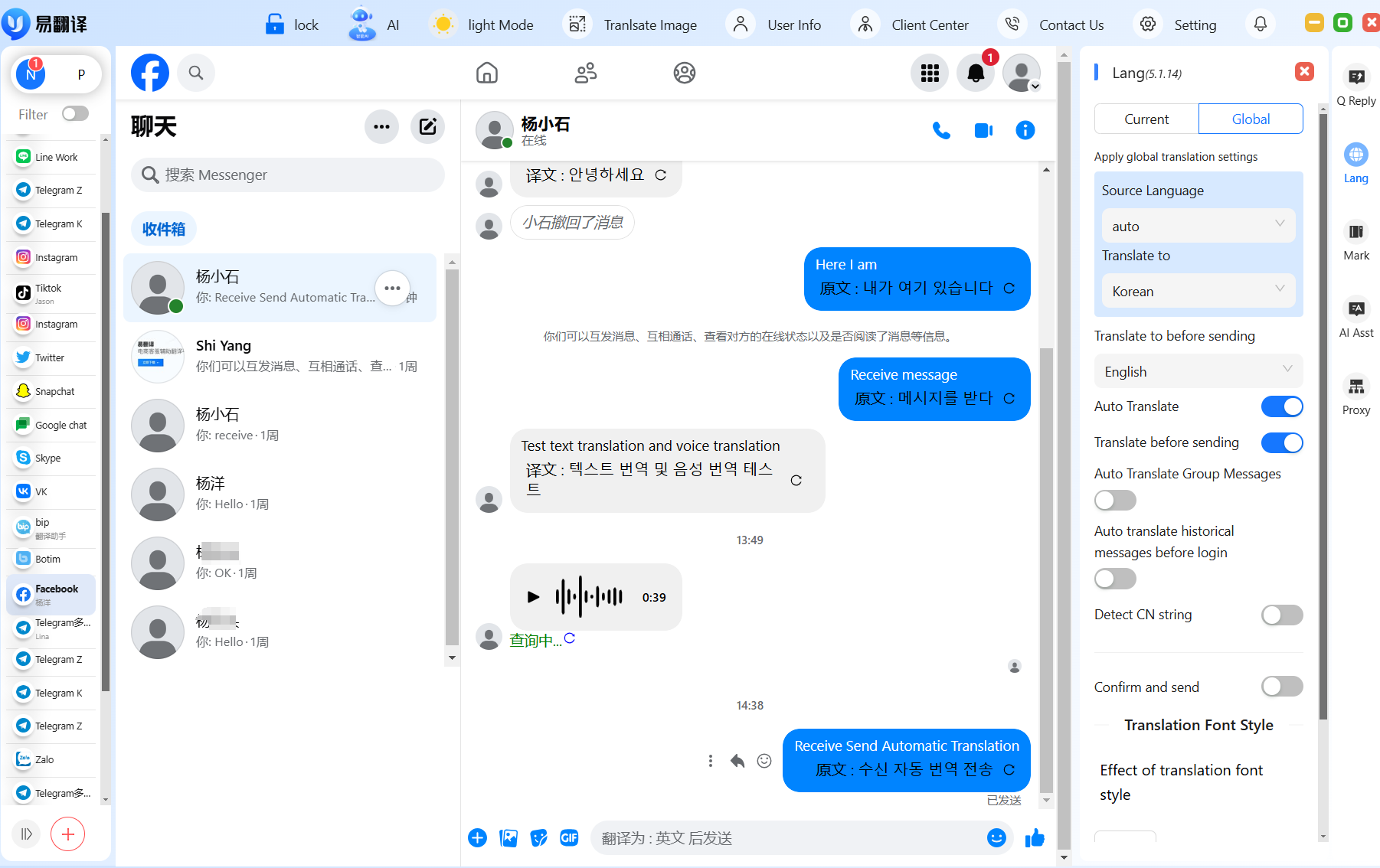Screen dimensions: 1380x868
Task: Compose a new message
Action: tap(427, 126)
